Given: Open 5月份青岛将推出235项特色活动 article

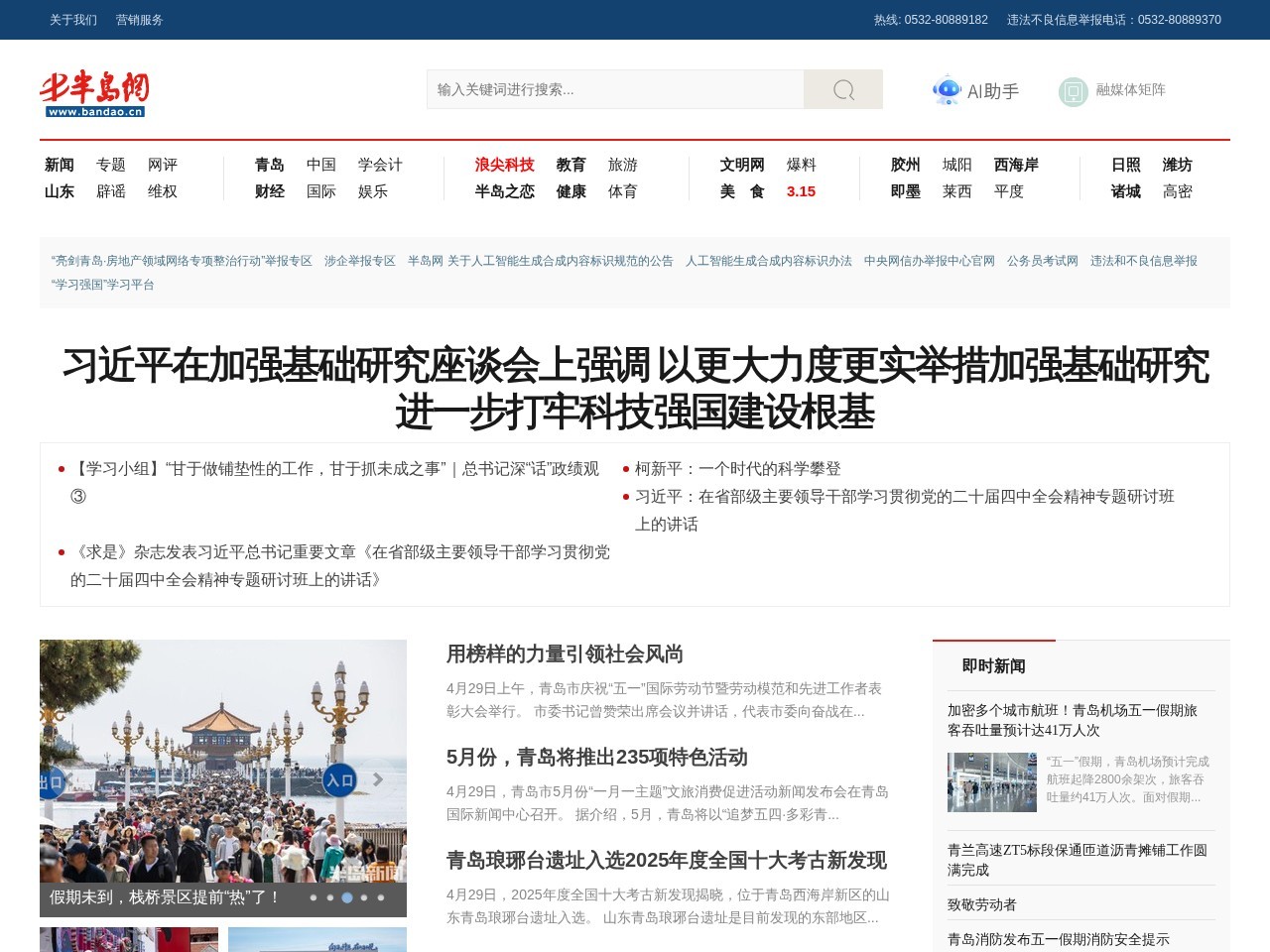Looking at the screenshot, I should click(597, 758).
